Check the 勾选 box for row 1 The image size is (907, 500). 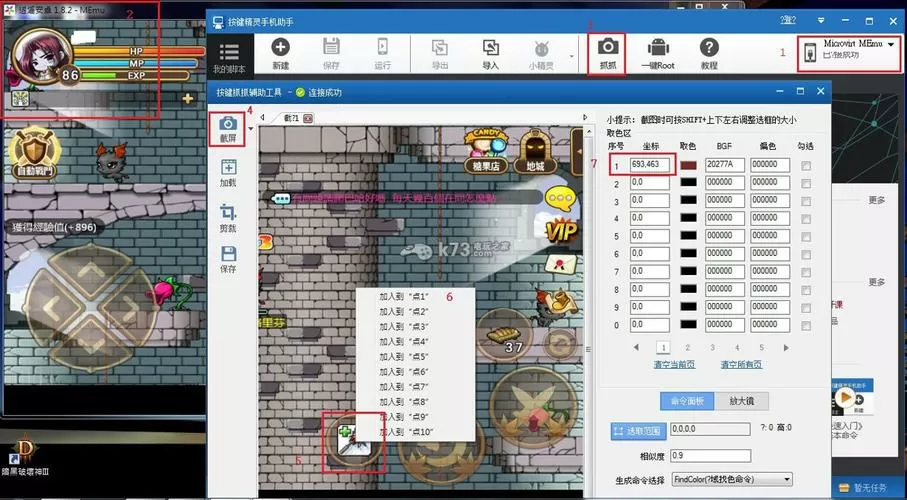tap(806, 166)
